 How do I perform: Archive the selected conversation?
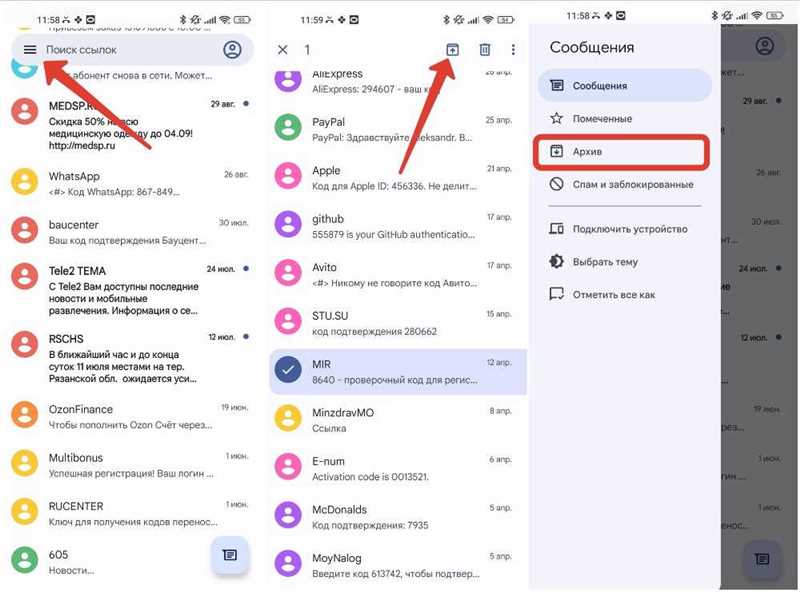[x=453, y=50]
